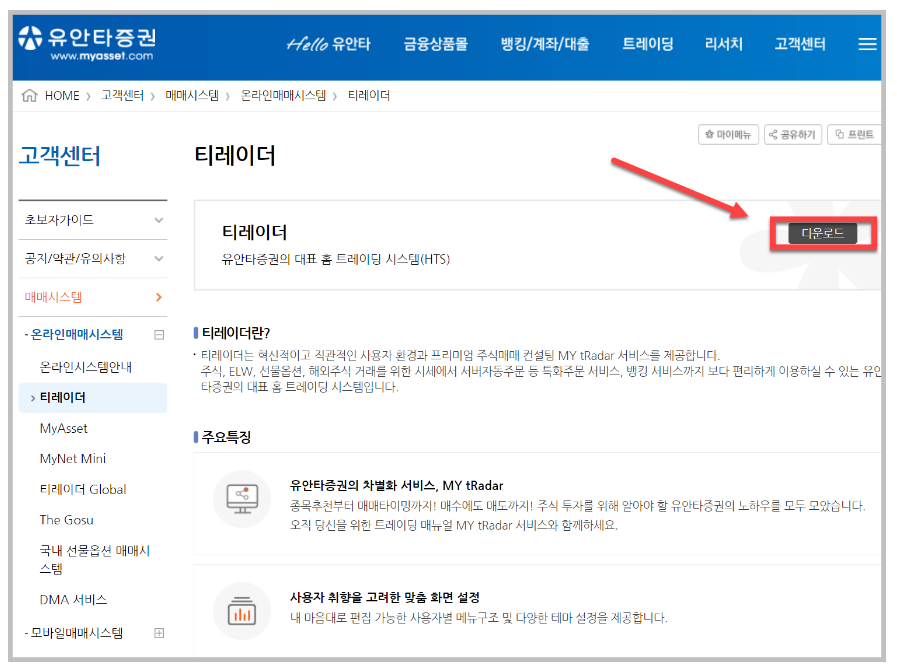Click the Yuanta Securities logo

point(87,43)
